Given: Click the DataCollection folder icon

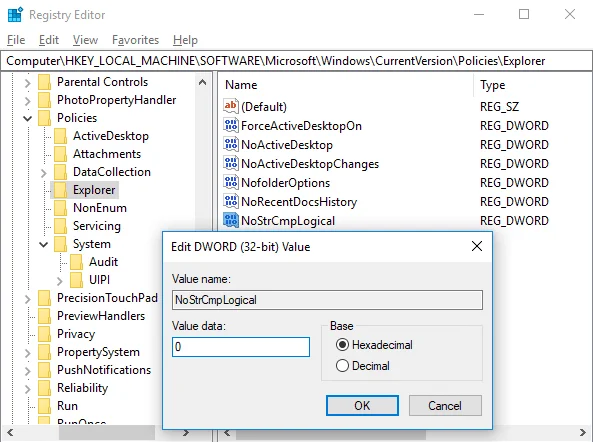Looking at the screenshot, I should tap(61, 172).
